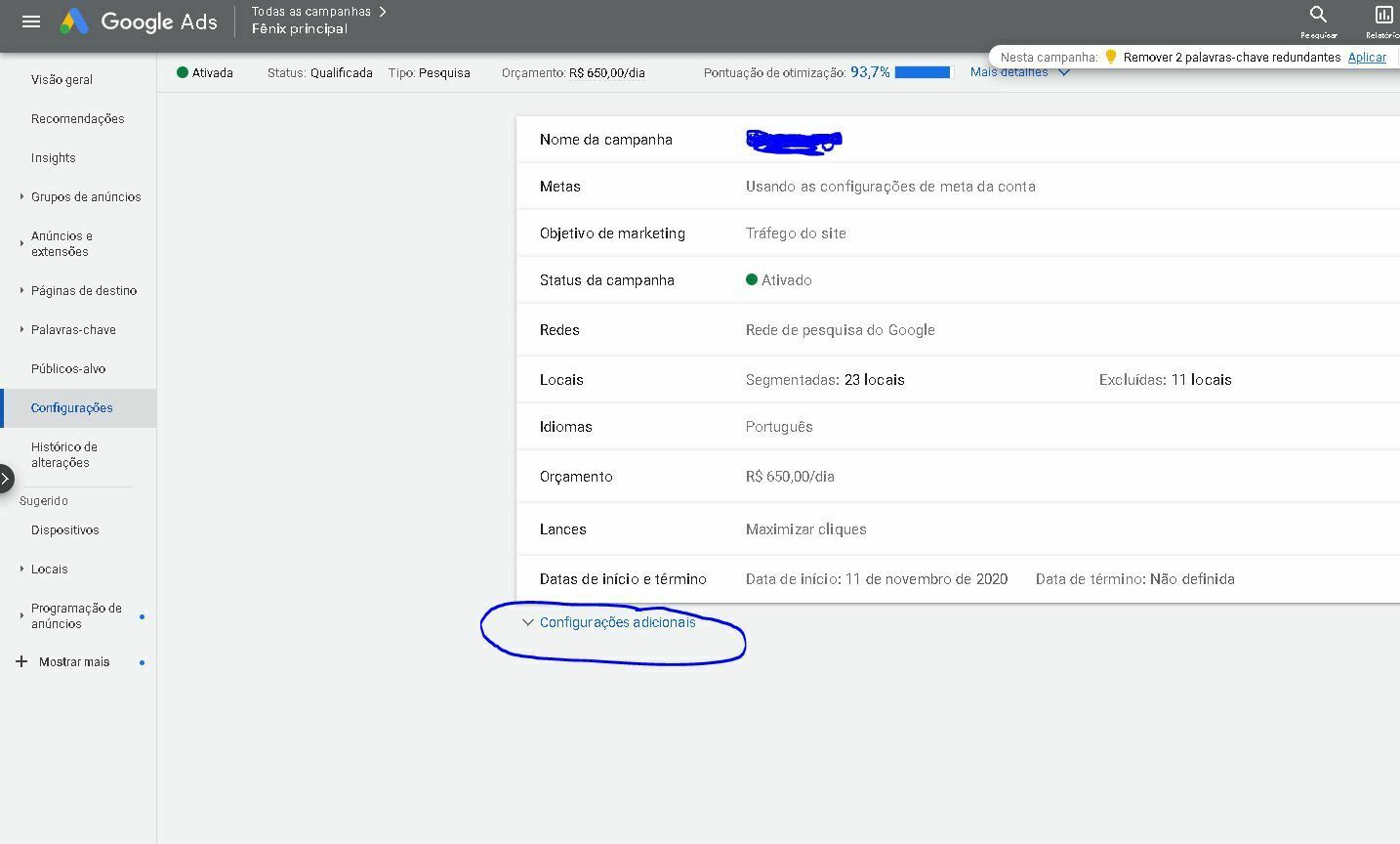Open Insights in sidebar

tap(54, 157)
